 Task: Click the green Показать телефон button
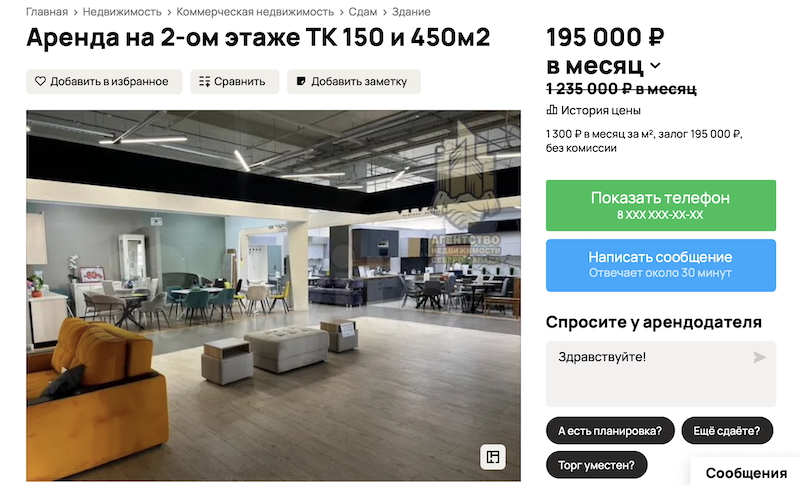coord(661,205)
